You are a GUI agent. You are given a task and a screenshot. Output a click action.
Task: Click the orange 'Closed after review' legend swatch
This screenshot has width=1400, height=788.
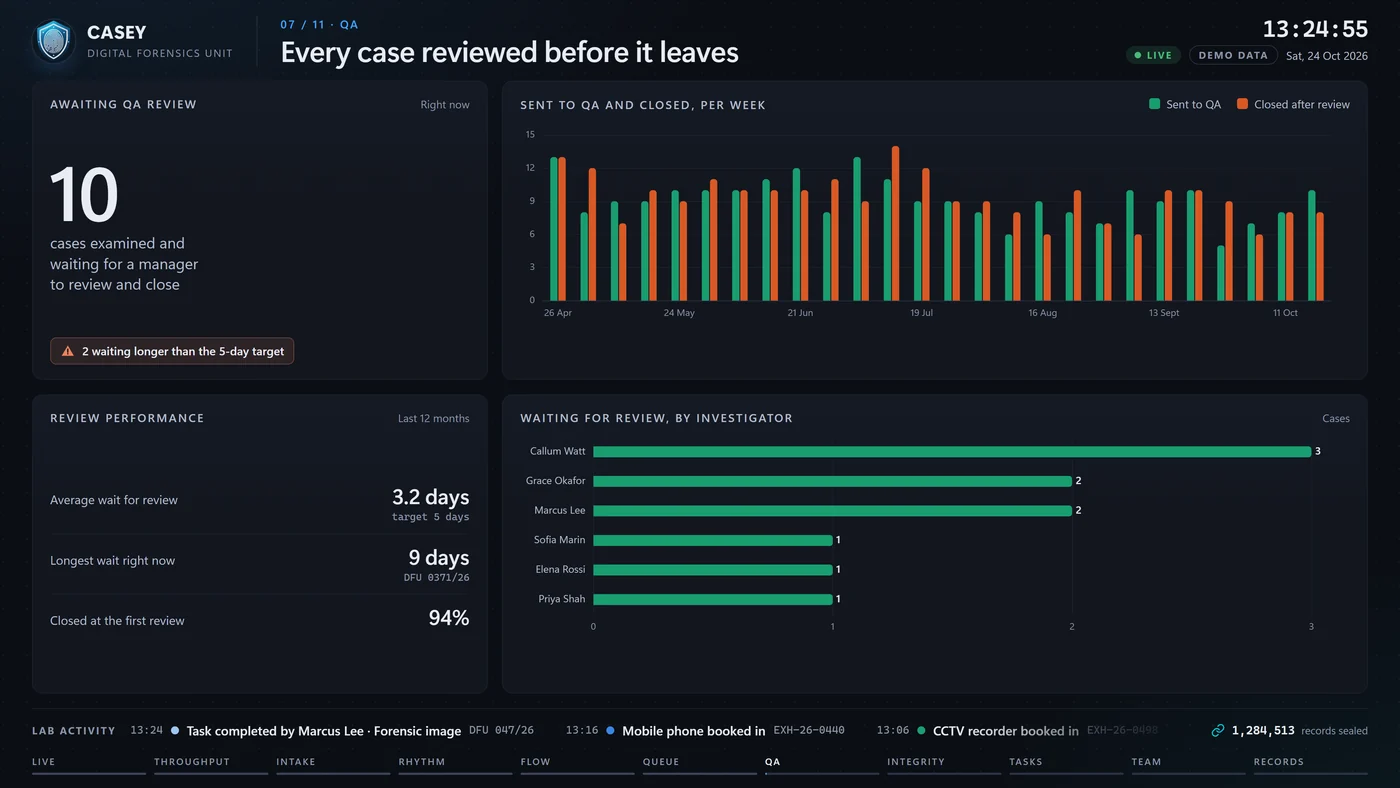[1243, 104]
